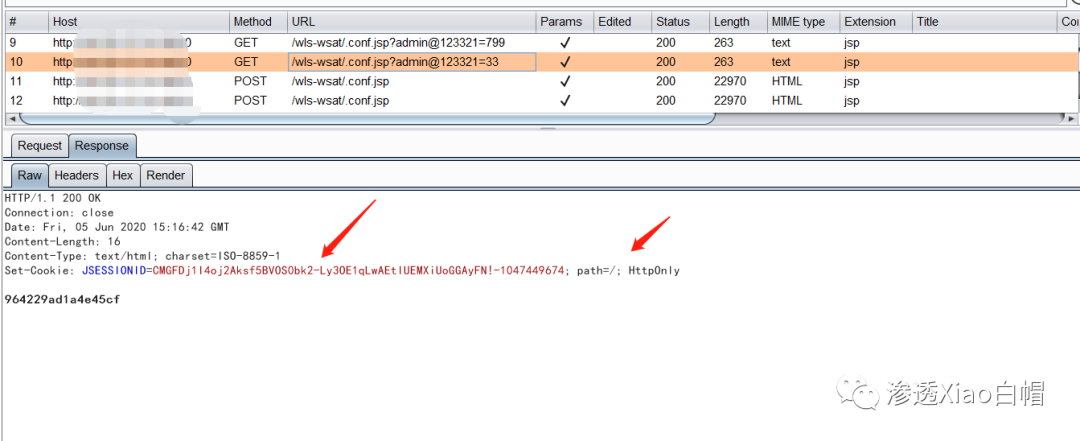Click the JSESSIONID cookie name
Viewport: 1080px width, 441px height.
(114, 271)
